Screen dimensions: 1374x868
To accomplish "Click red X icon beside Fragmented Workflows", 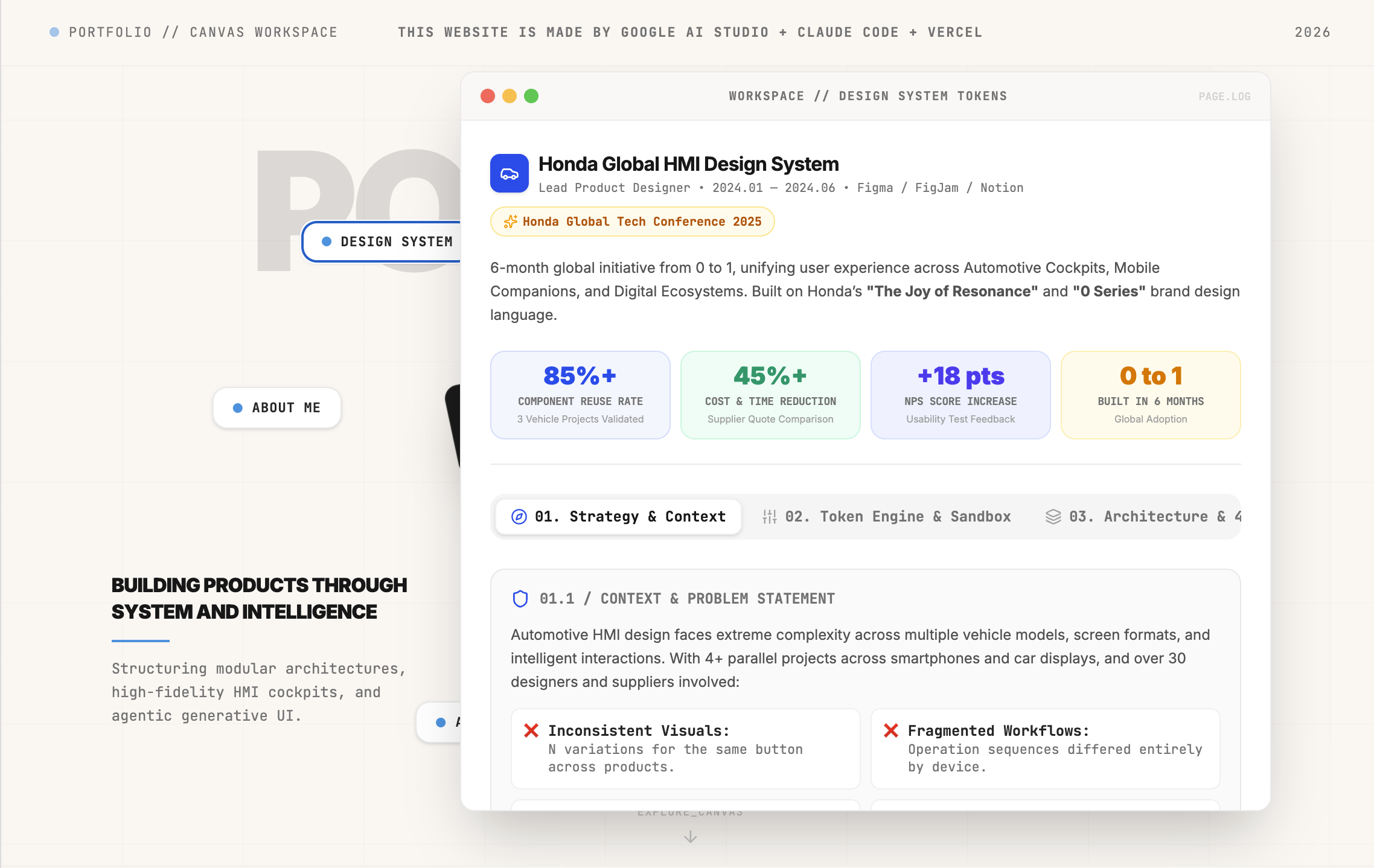I will coord(891,731).
